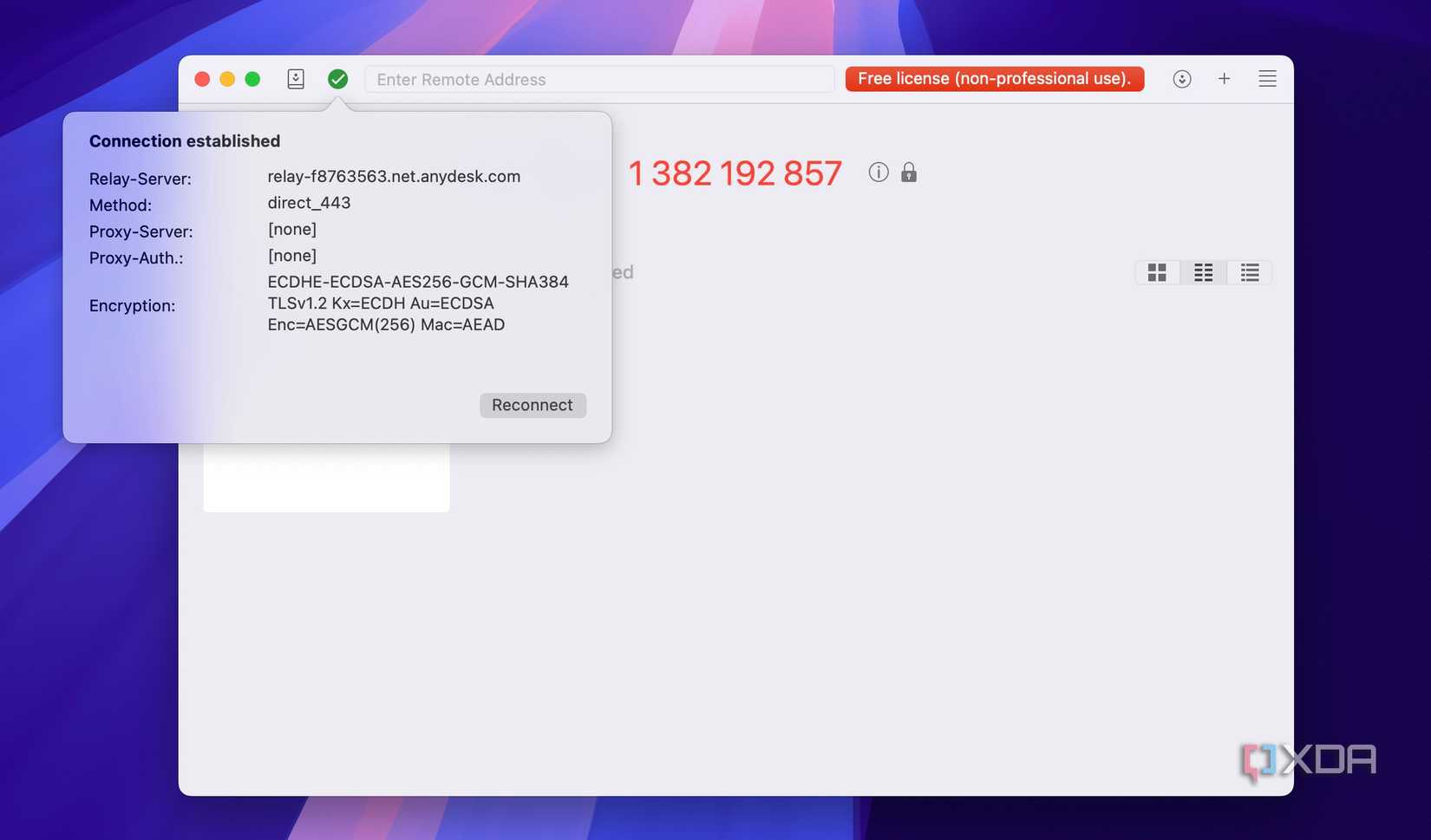Switch to detailed tile view
This screenshot has height=840, width=1431.
[x=1203, y=271]
